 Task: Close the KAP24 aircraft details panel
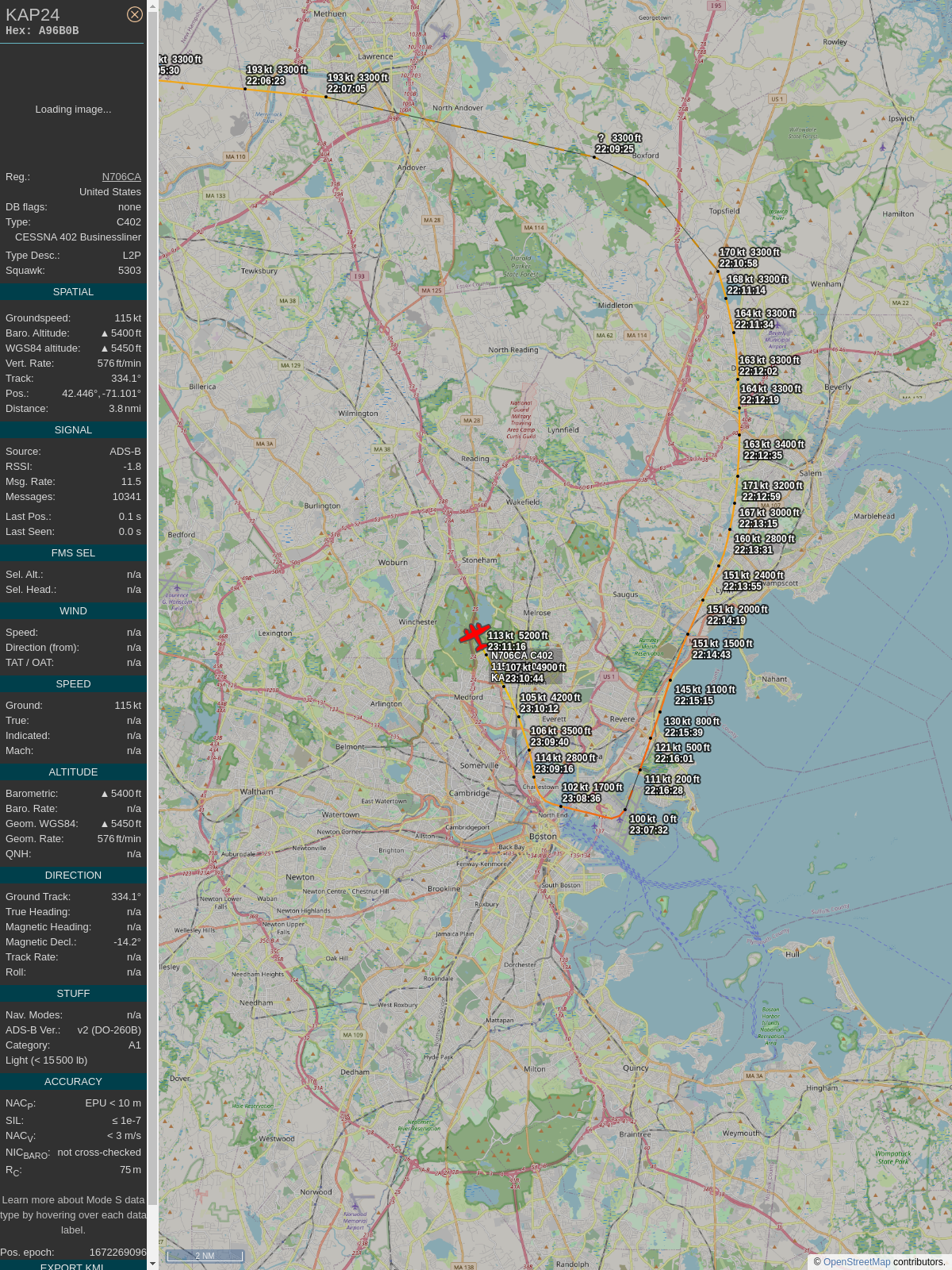point(135,14)
